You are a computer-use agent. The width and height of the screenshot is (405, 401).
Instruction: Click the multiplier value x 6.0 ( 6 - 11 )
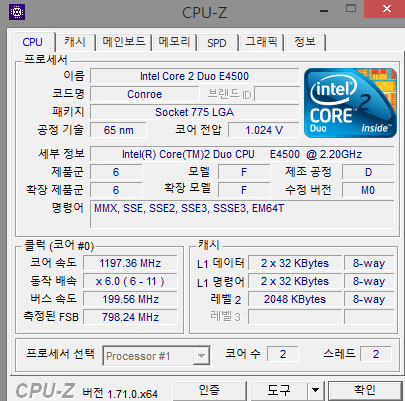[130, 281]
